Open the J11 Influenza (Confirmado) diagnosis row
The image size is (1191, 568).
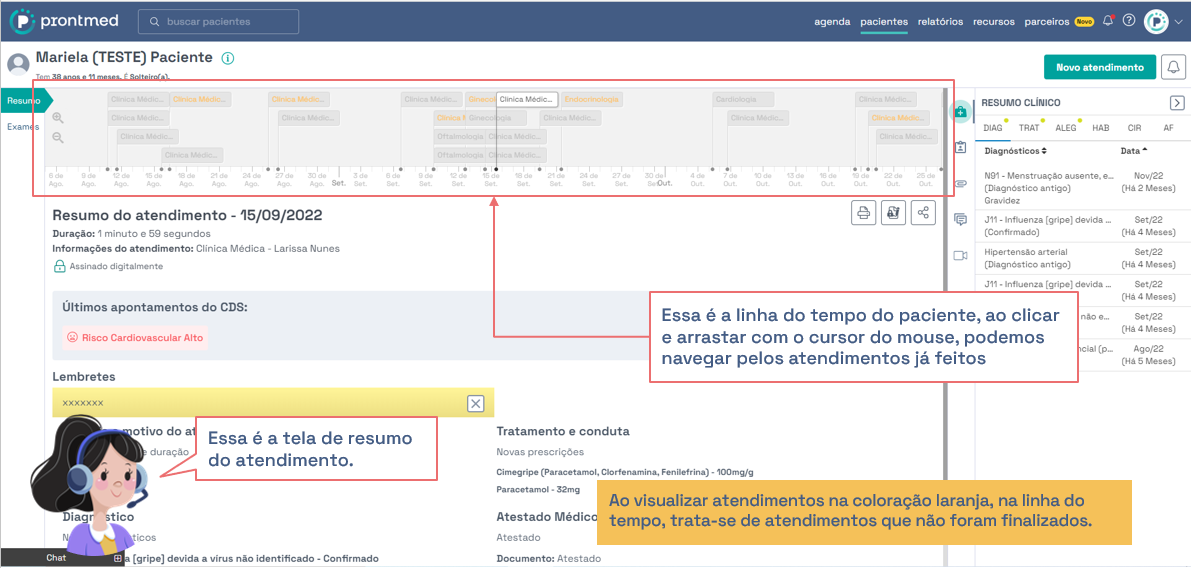click(x=1082, y=226)
